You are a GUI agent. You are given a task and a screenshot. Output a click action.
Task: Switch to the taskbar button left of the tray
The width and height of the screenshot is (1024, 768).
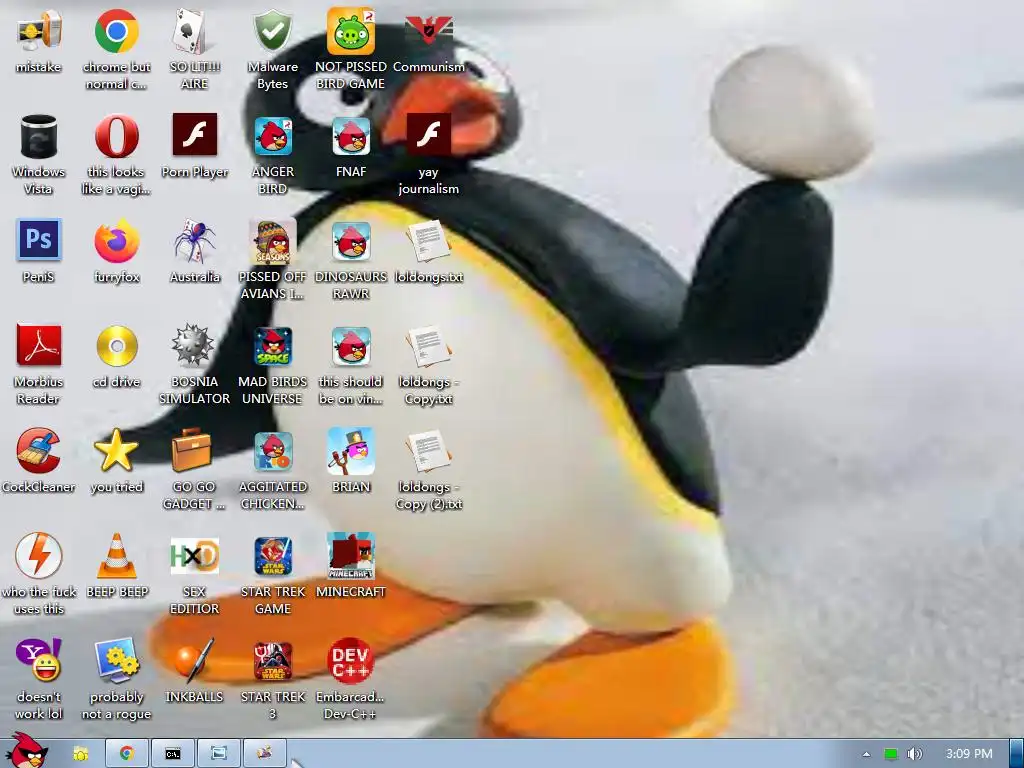coord(264,754)
